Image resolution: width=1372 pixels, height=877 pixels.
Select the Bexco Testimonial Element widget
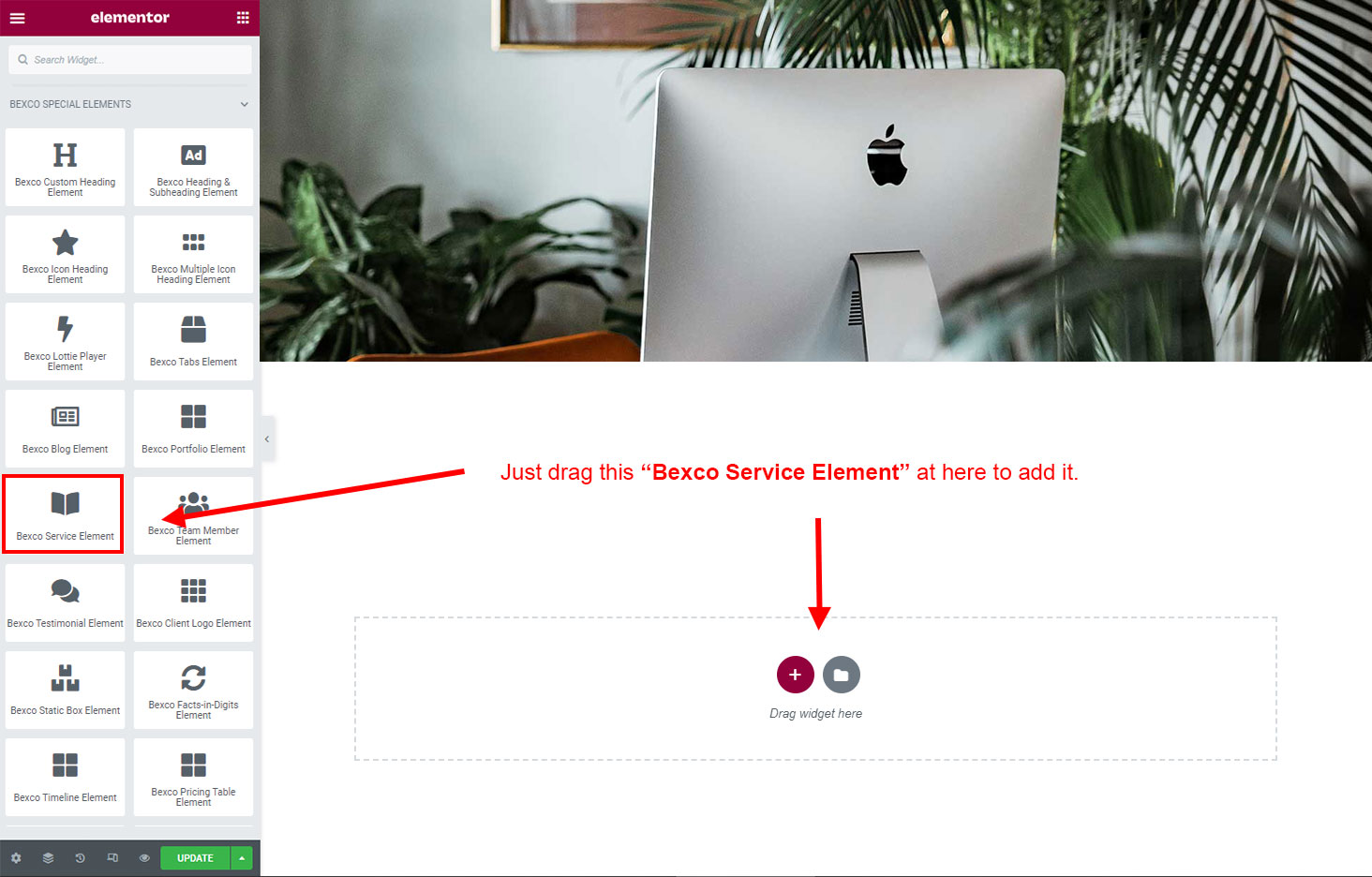click(65, 603)
